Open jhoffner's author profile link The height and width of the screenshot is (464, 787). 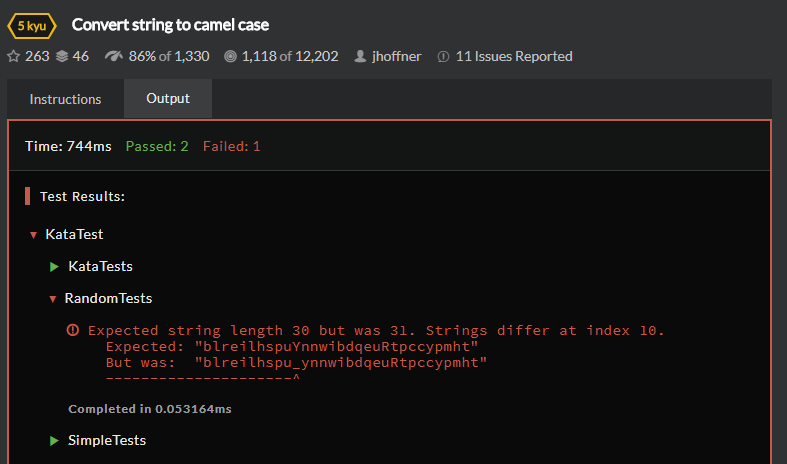tap(399, 57)
